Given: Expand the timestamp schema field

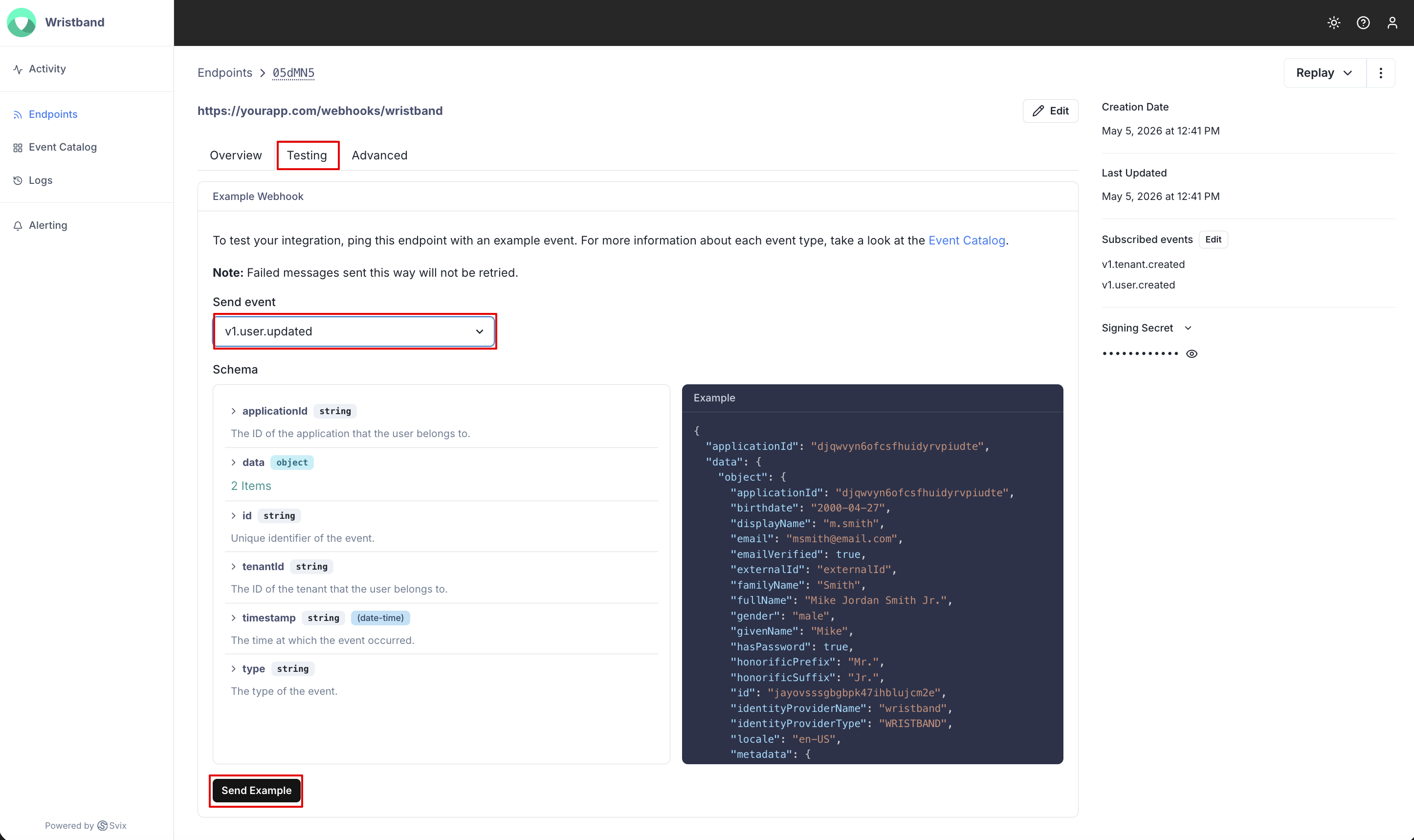Looking at the screenshot, I should [x=233, y=618].
